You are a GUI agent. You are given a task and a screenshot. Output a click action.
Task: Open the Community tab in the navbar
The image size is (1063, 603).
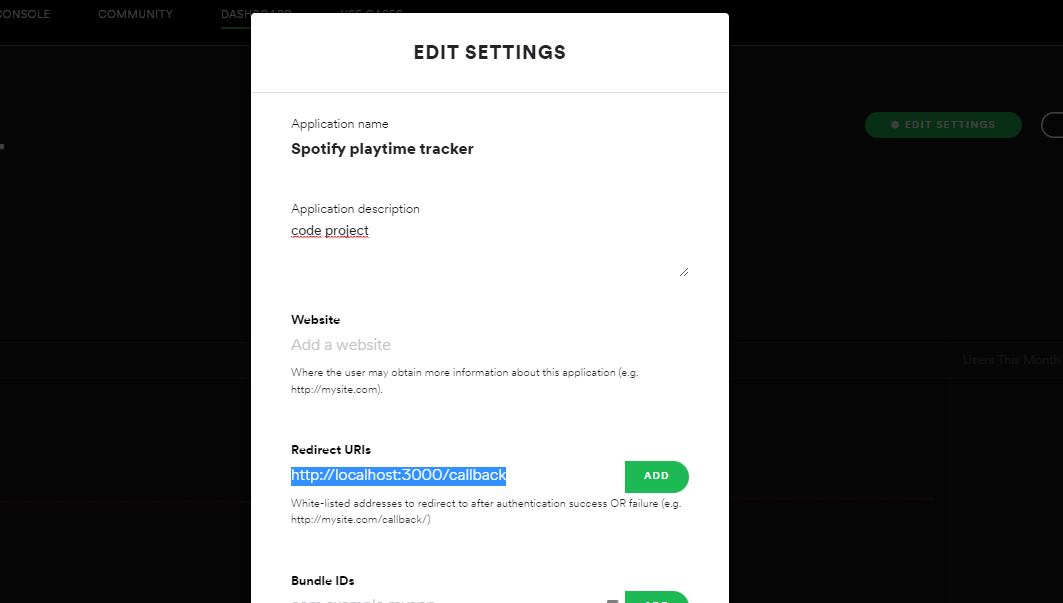click(135, 15)
